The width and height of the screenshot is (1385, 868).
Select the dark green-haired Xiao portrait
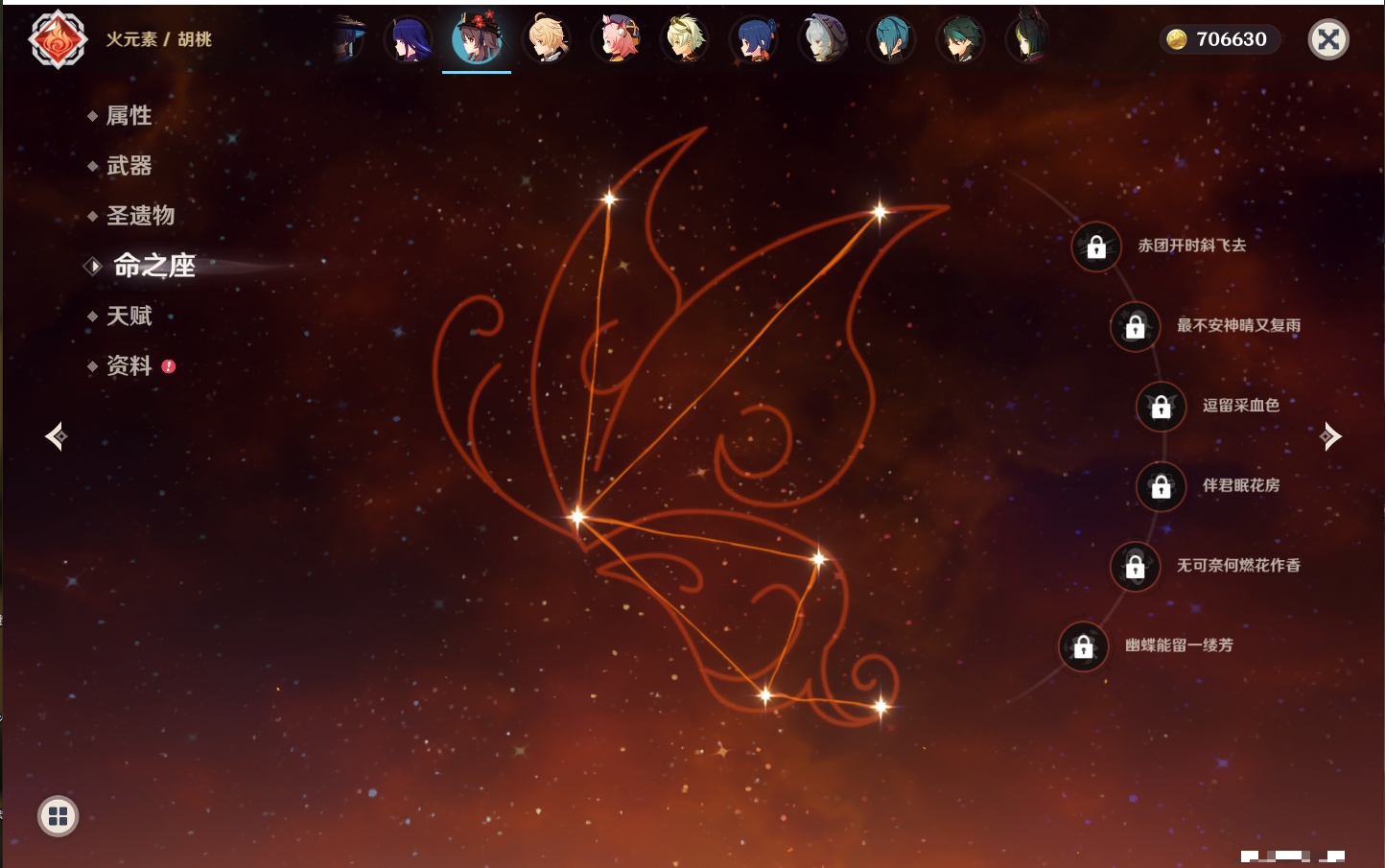(959, 40)
